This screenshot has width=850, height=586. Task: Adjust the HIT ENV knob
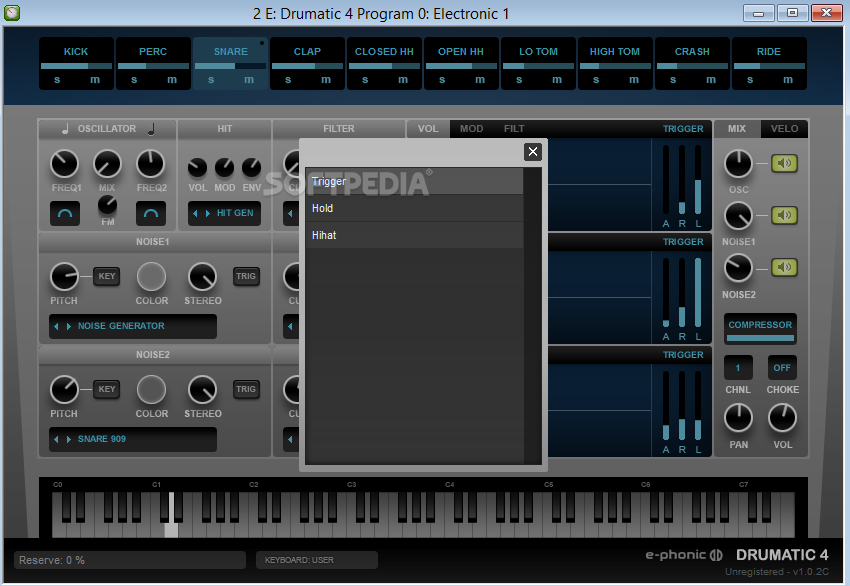[x=252, y=168]
